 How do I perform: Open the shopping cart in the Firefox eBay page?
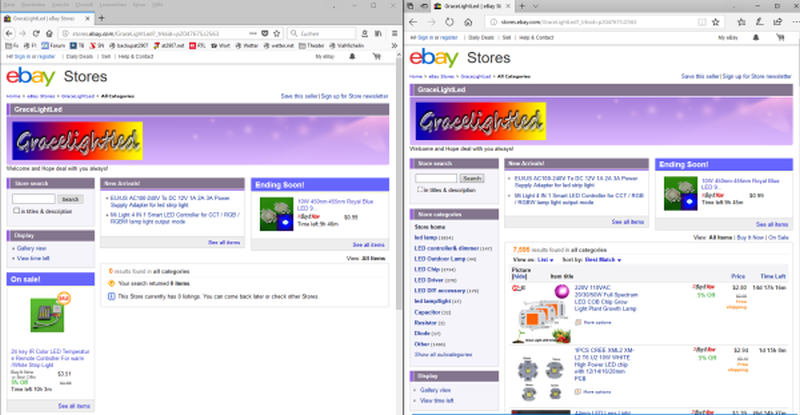pyautogui.click(x=377, y=57)
